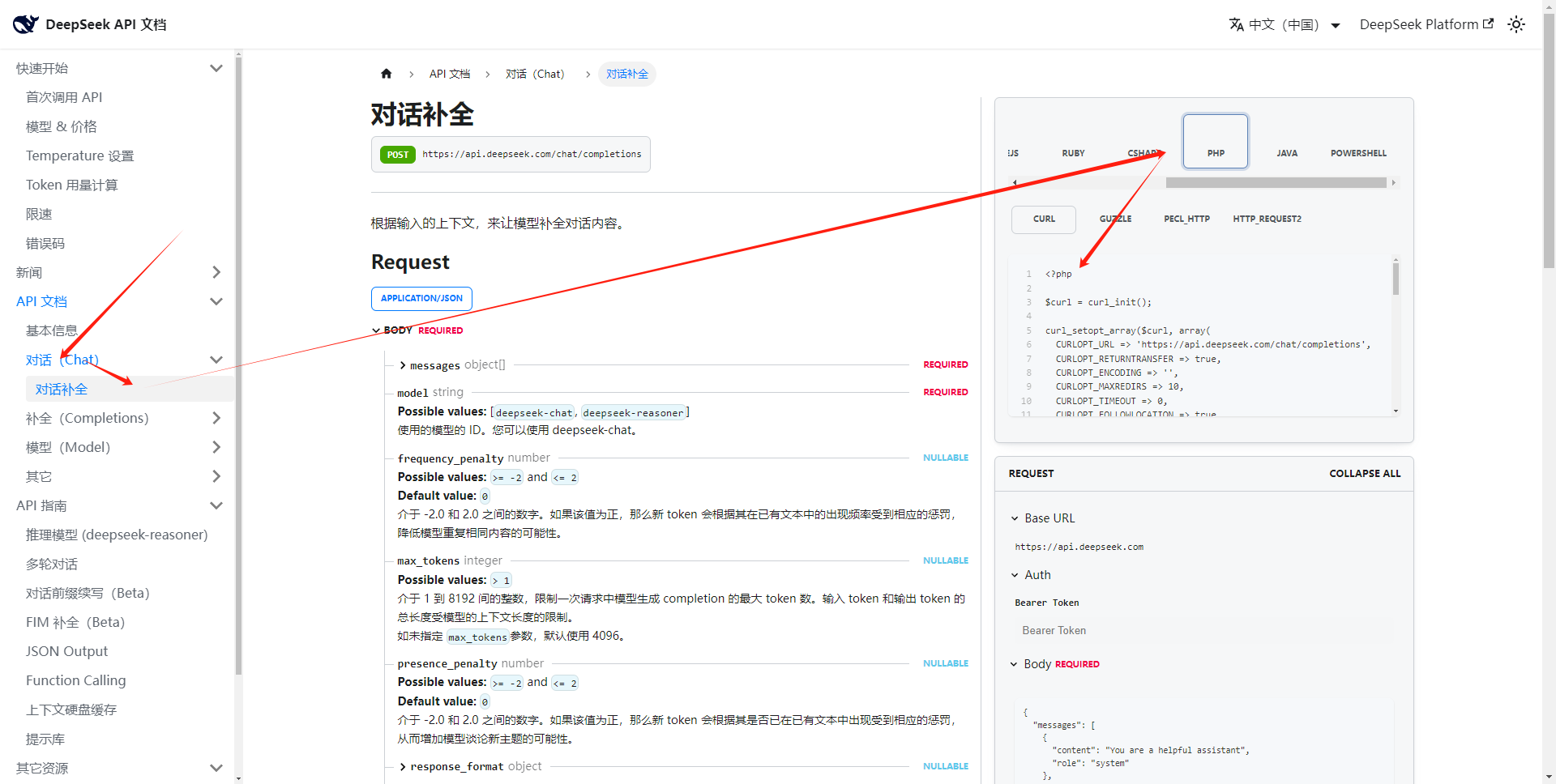Open DeepSeek Platform external link
1556x784 pixels.
1426,24
